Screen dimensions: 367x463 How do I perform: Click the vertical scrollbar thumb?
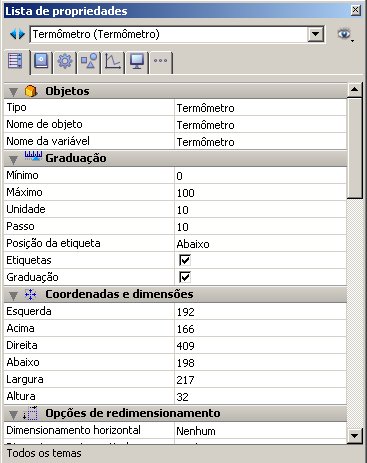coord(354,148)
